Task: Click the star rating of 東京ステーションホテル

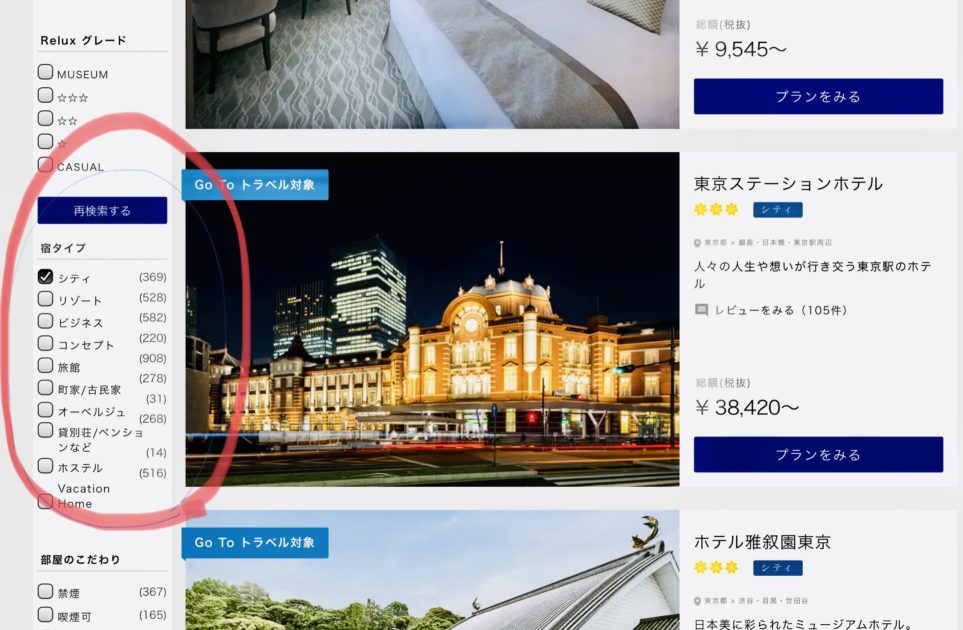Action: 715,209
